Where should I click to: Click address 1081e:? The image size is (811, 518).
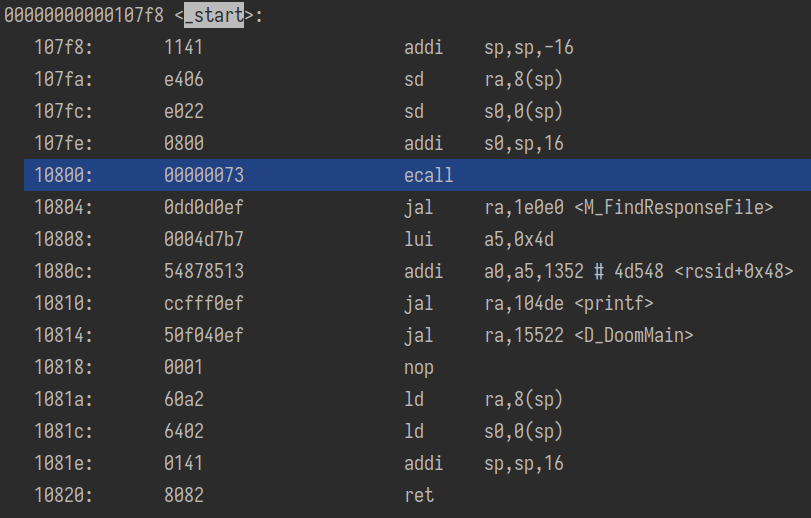[64, 464]
